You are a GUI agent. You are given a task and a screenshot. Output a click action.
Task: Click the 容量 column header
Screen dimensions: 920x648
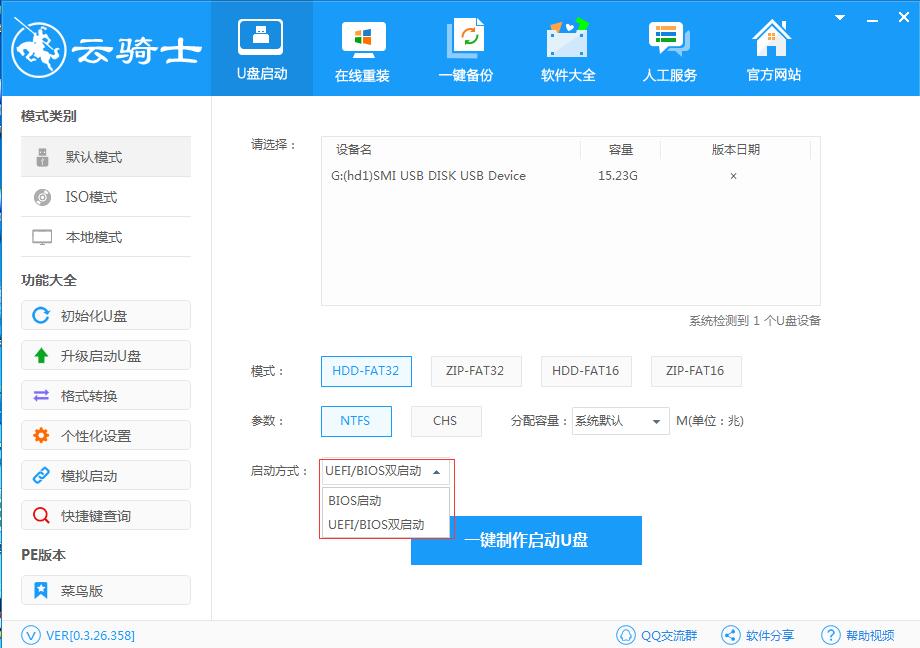pos(621,150)
